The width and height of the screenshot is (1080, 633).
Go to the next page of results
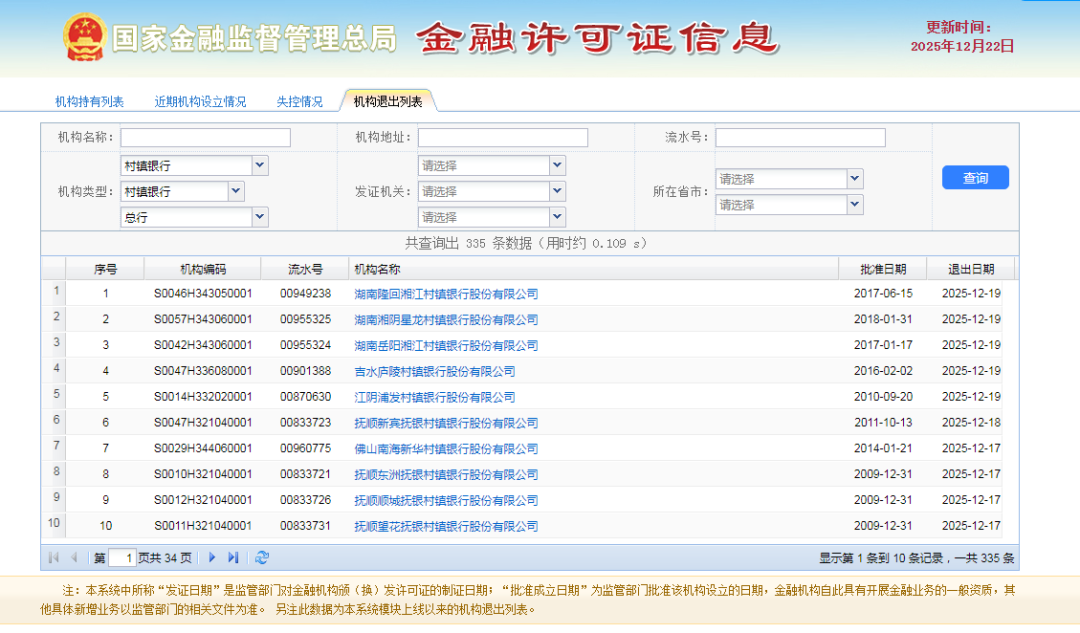pyautogui.click(x=212, y=558)
